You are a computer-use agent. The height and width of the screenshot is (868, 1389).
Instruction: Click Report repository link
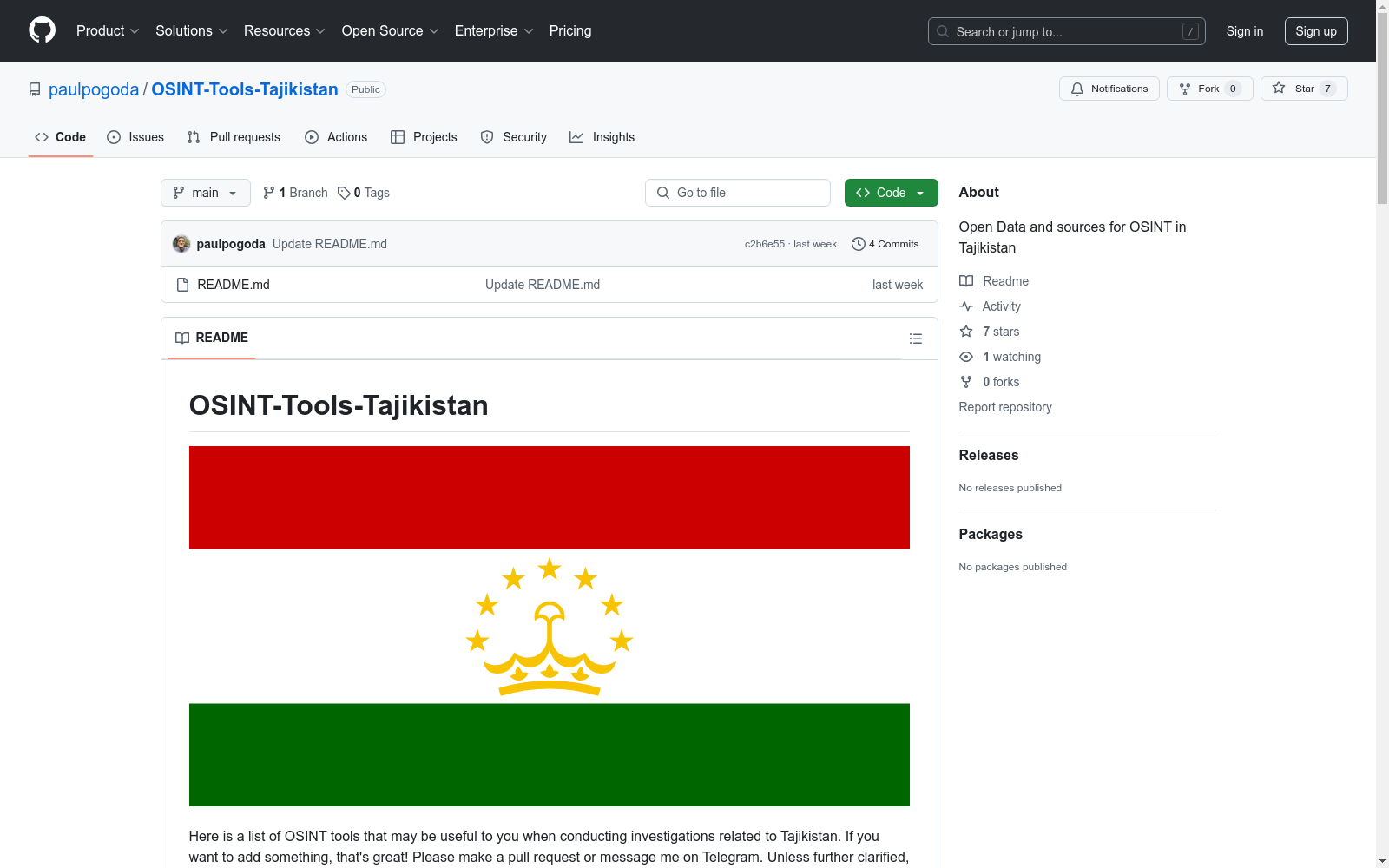1005,407
